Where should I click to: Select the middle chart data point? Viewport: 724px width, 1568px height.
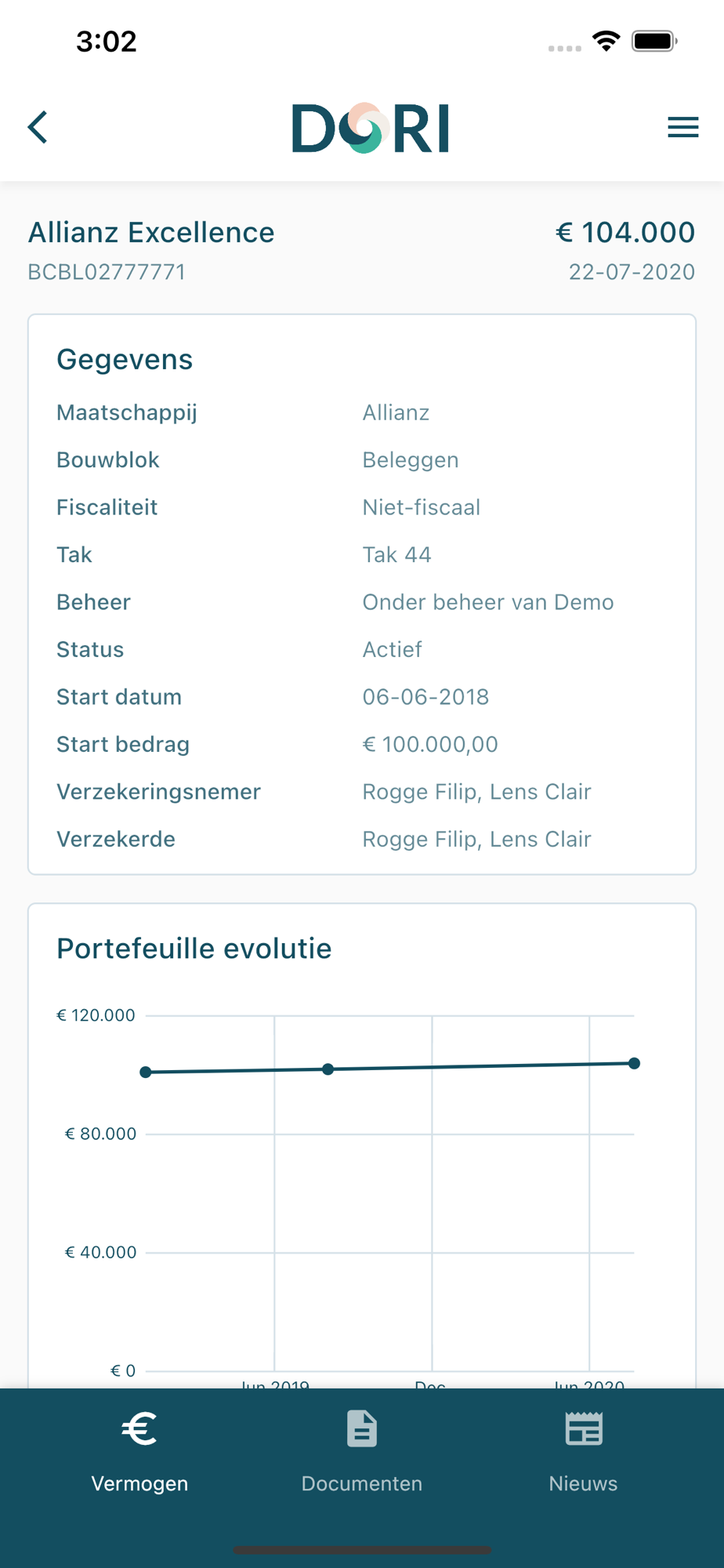[328, 1069]
